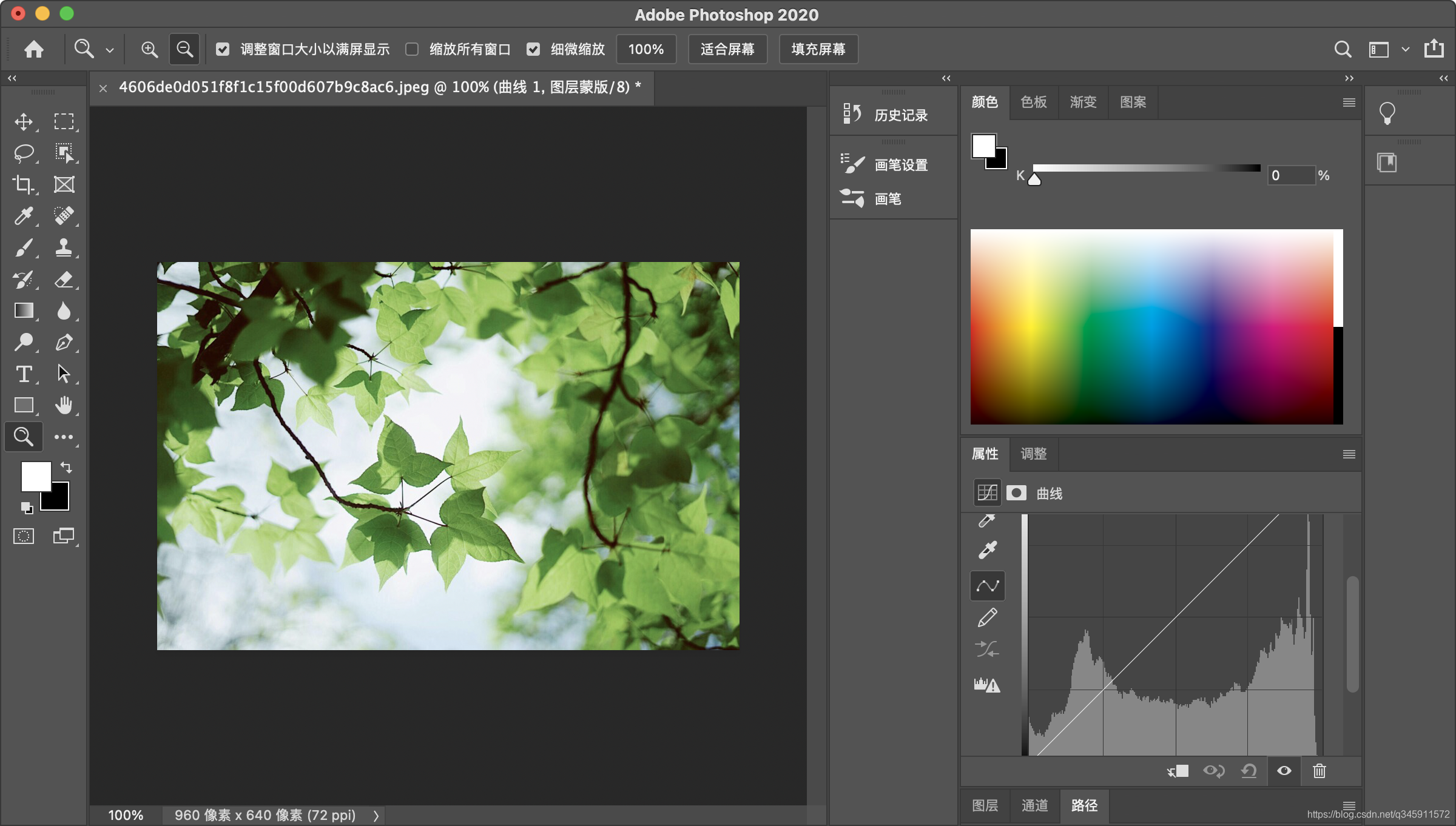This screenshot has width=1456, height=826.
Task: Select the Zoom tool in toolbar
Action: click(x=24, y=437)
